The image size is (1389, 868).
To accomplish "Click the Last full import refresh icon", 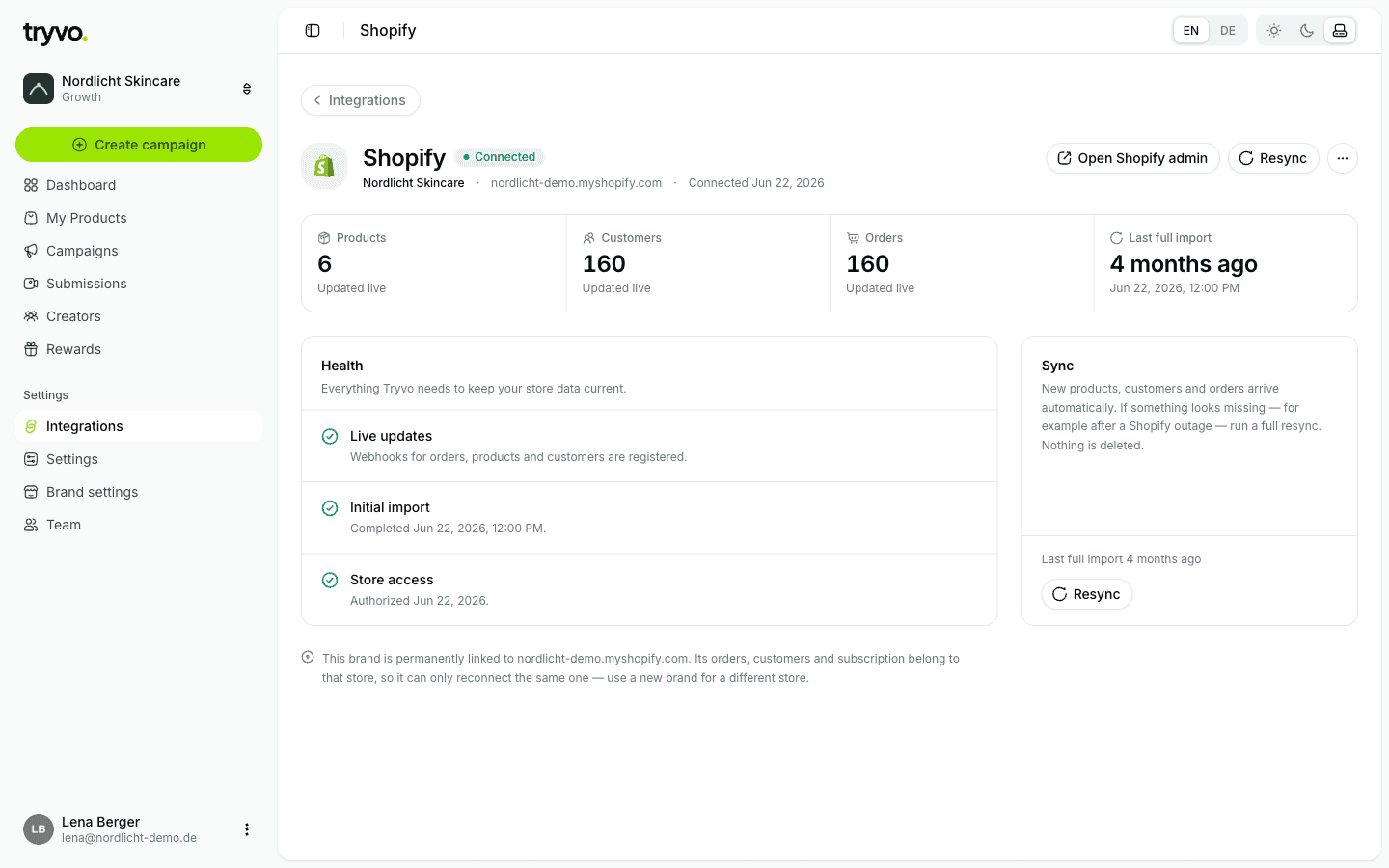I will tap(1116, 238).
